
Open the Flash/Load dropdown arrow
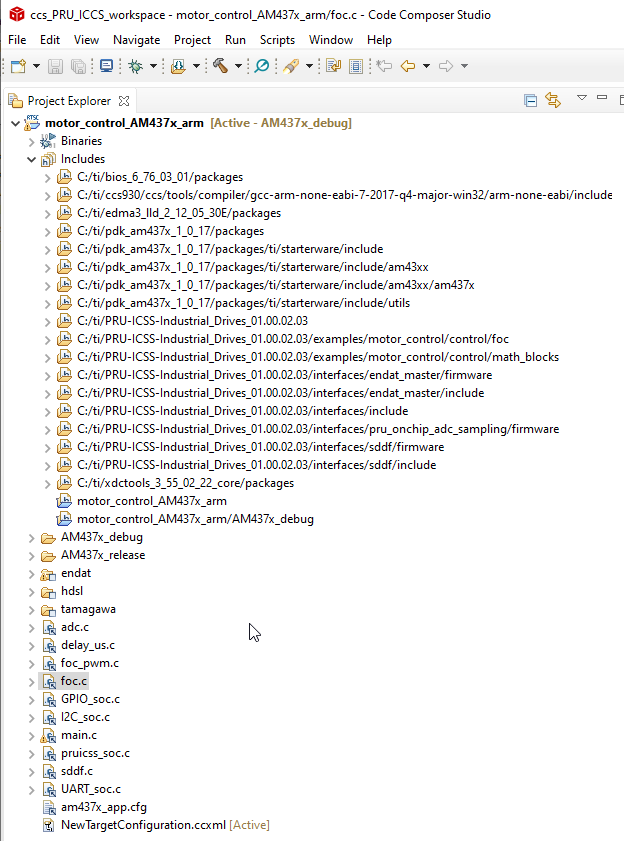click(196, 66)
